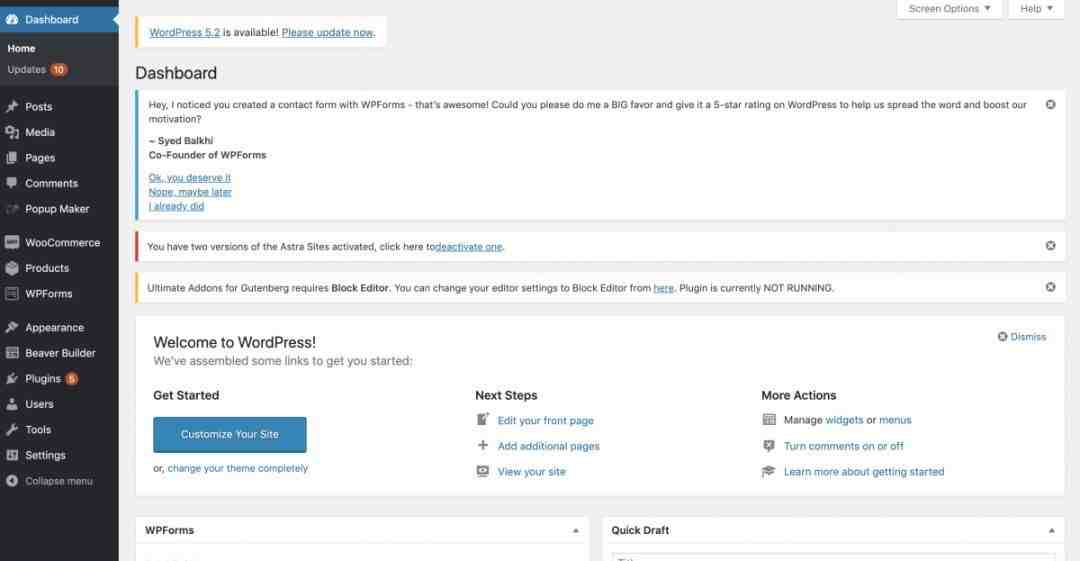Go to WooCommerce via sidebar icon

[x=12, y=243]
